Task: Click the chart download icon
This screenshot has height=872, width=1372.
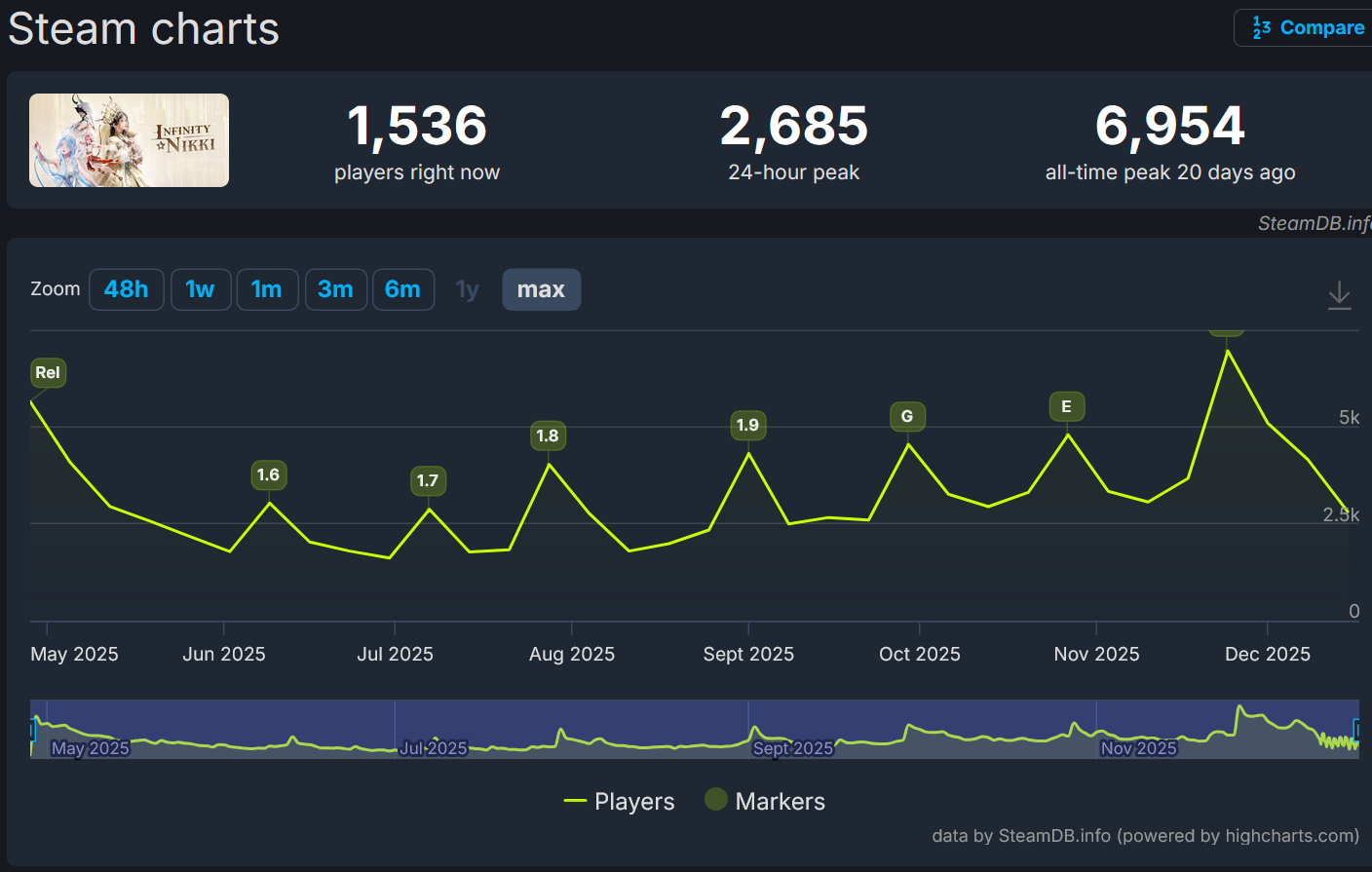Action: [1340, 295]
